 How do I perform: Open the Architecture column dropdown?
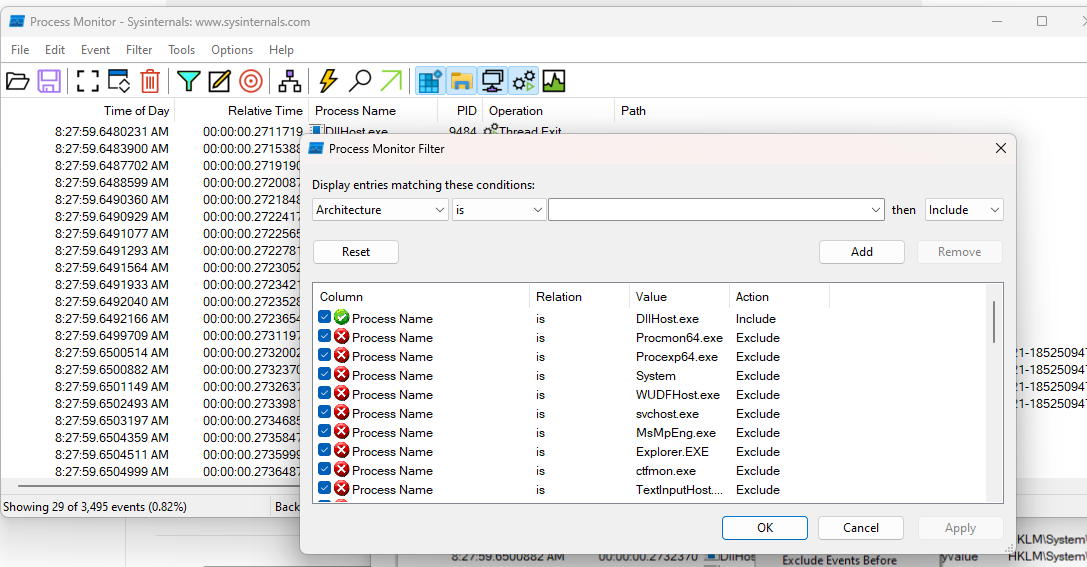point(380,209)
